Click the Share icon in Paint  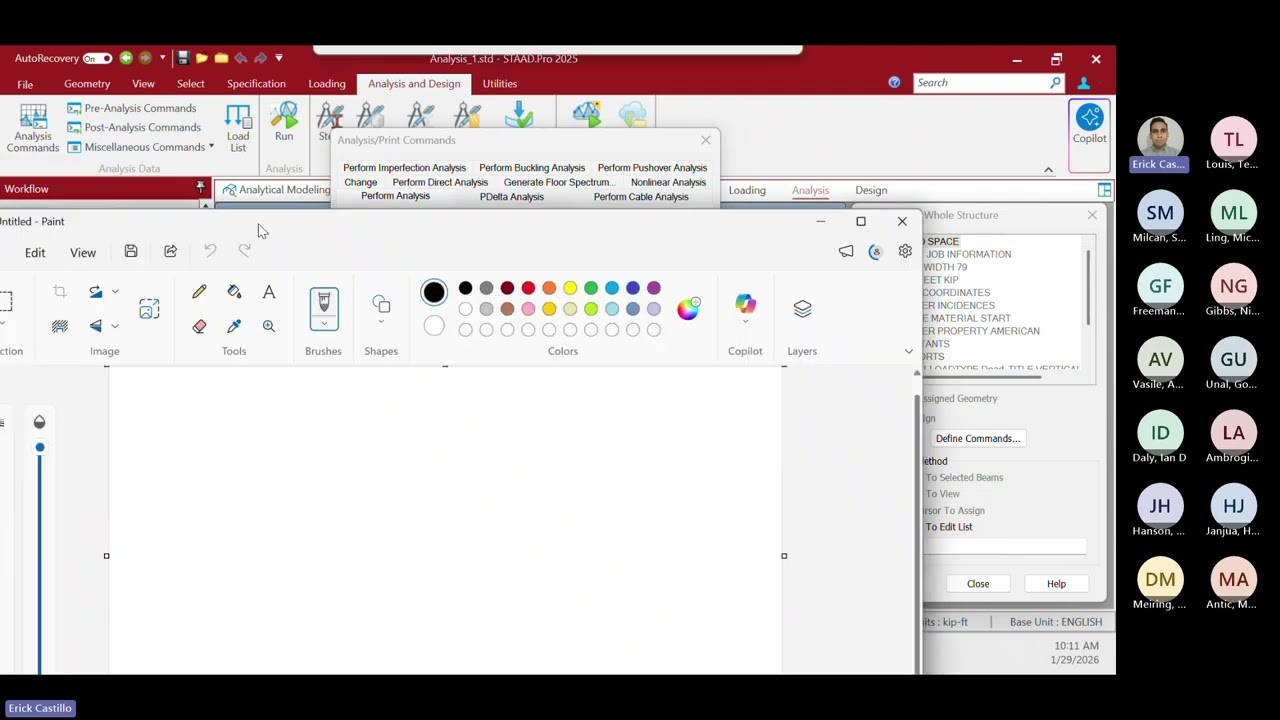pos(170,251)
